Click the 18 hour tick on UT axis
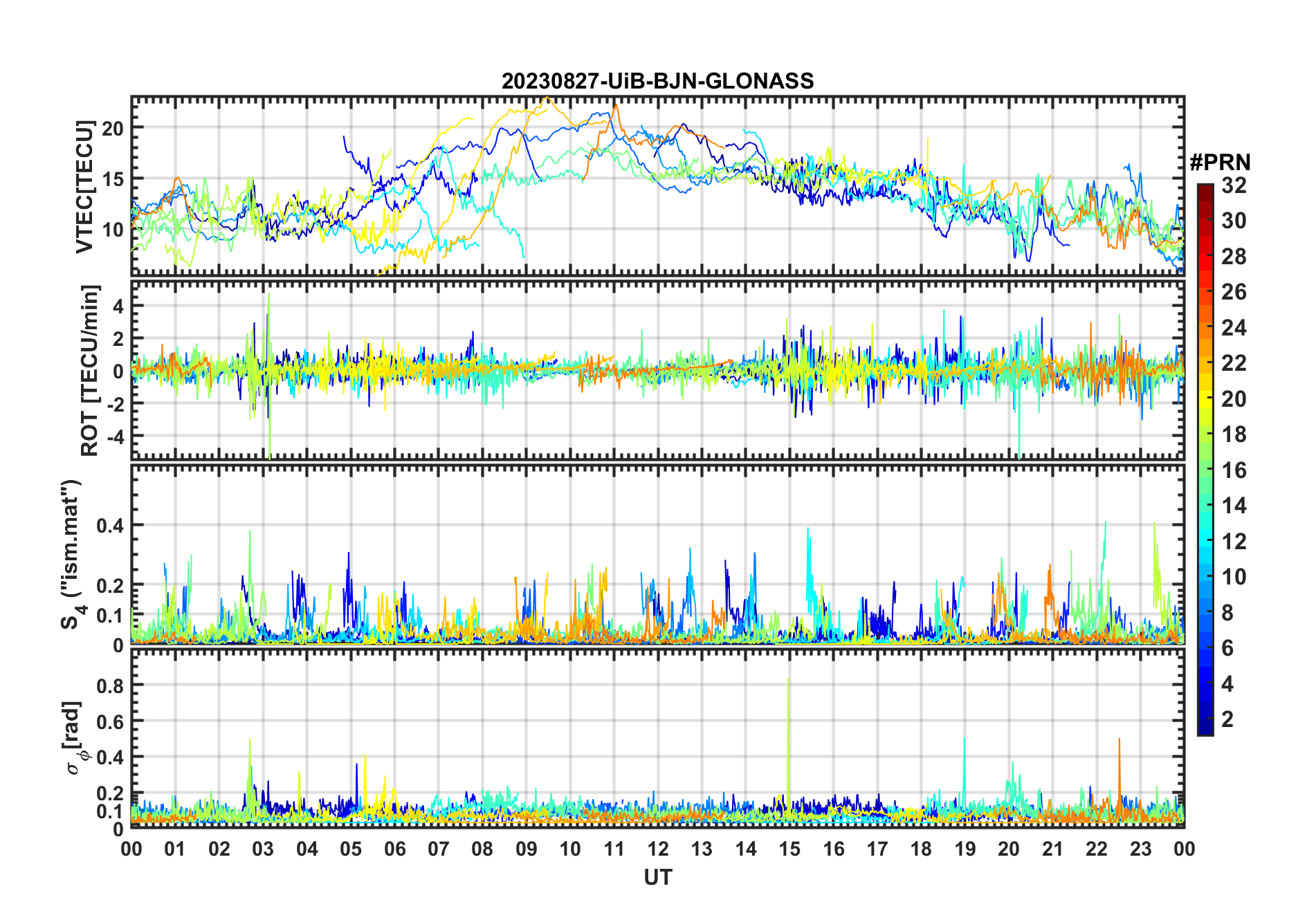The width and height of the screenshot is (1316, 920). 921,849
